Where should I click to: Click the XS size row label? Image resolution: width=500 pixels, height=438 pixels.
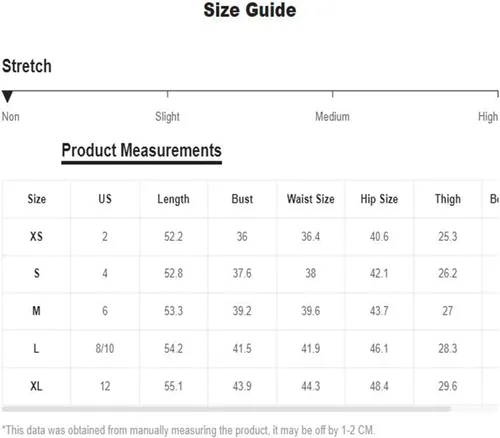(36, 237)
